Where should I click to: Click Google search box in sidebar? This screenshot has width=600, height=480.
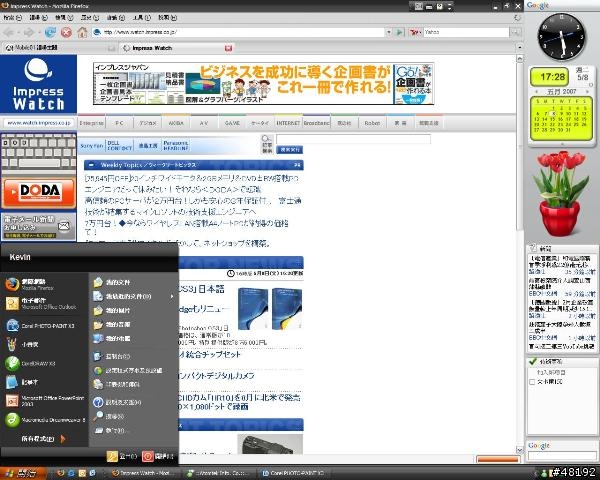[x=562, y=456]
